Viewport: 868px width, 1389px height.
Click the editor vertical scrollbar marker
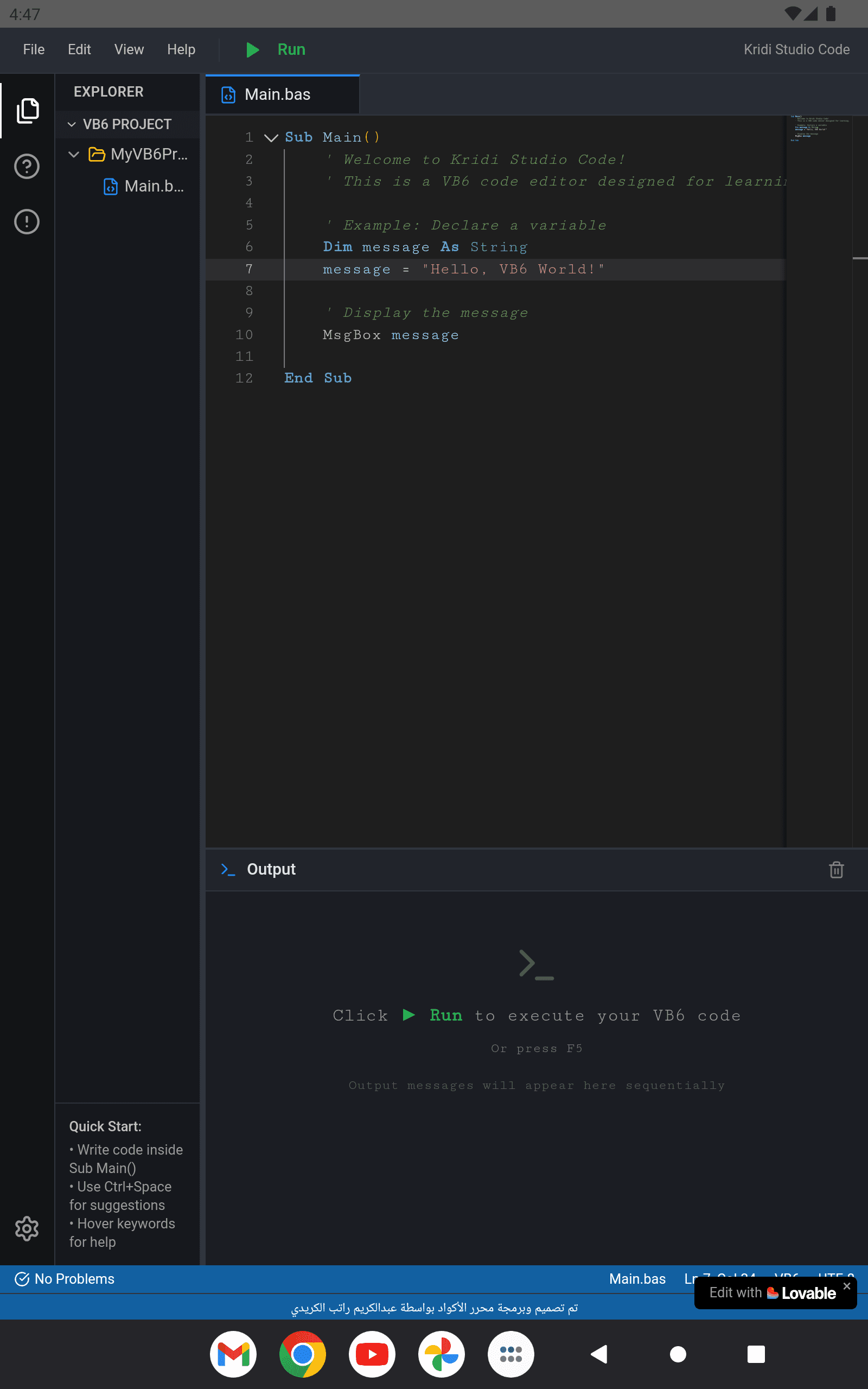coord(860,258)
